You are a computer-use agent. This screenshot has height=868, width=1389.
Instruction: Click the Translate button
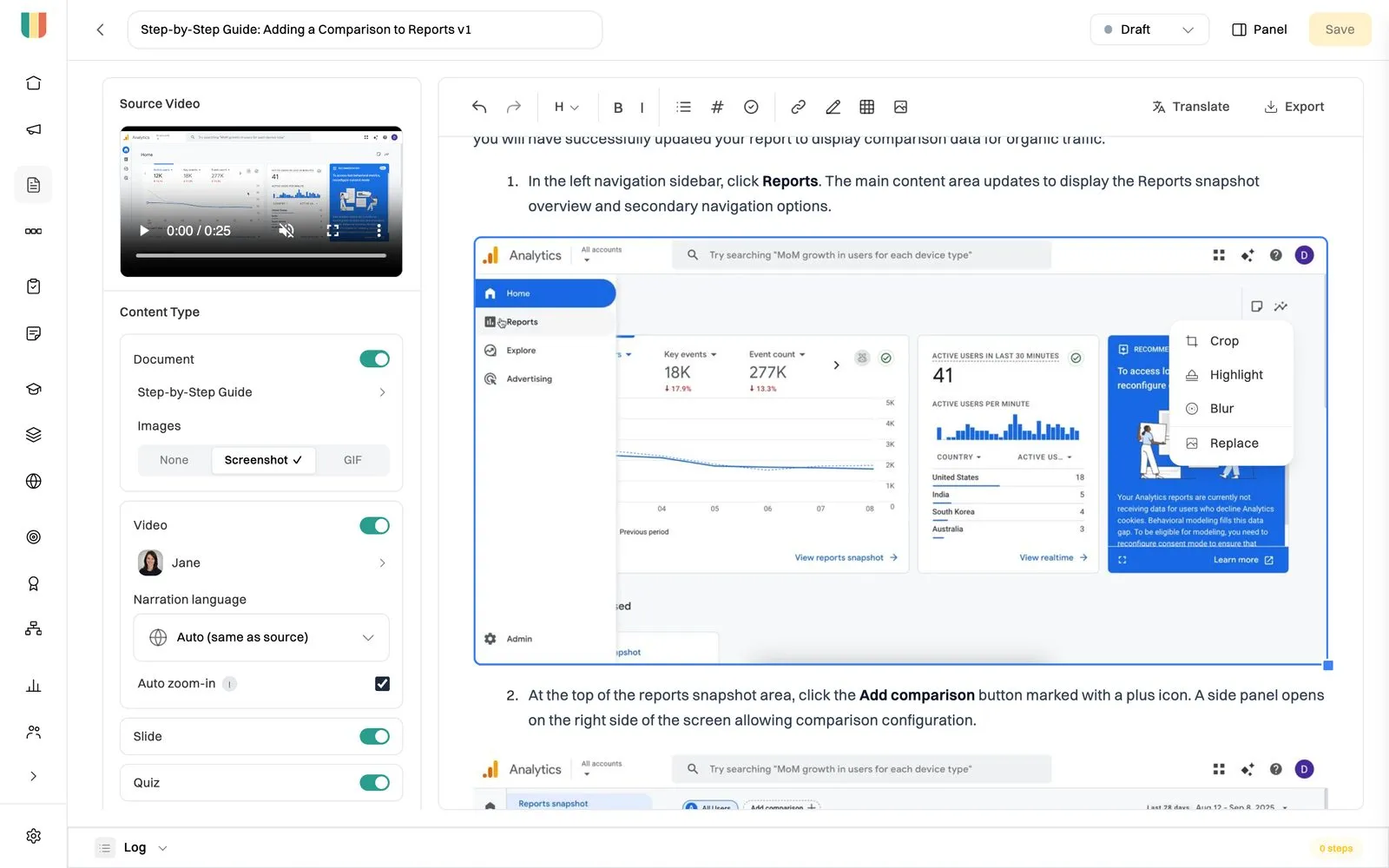tap(1190, 107)
